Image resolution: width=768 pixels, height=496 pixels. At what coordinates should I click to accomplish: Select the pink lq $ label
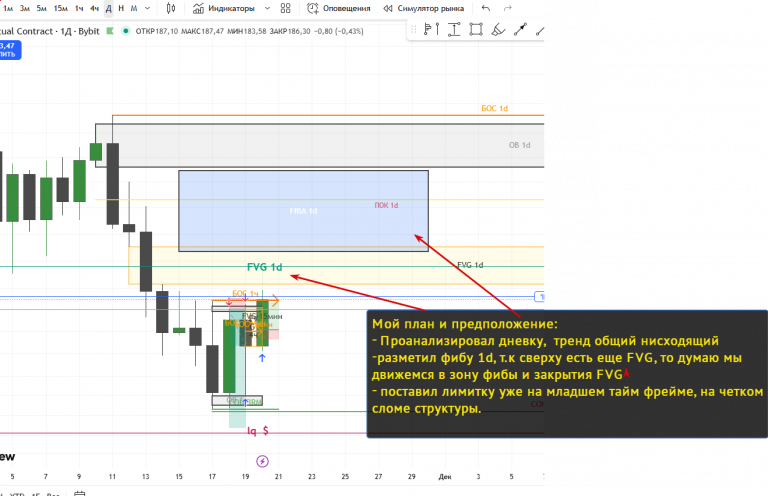[x=258, y=431]
